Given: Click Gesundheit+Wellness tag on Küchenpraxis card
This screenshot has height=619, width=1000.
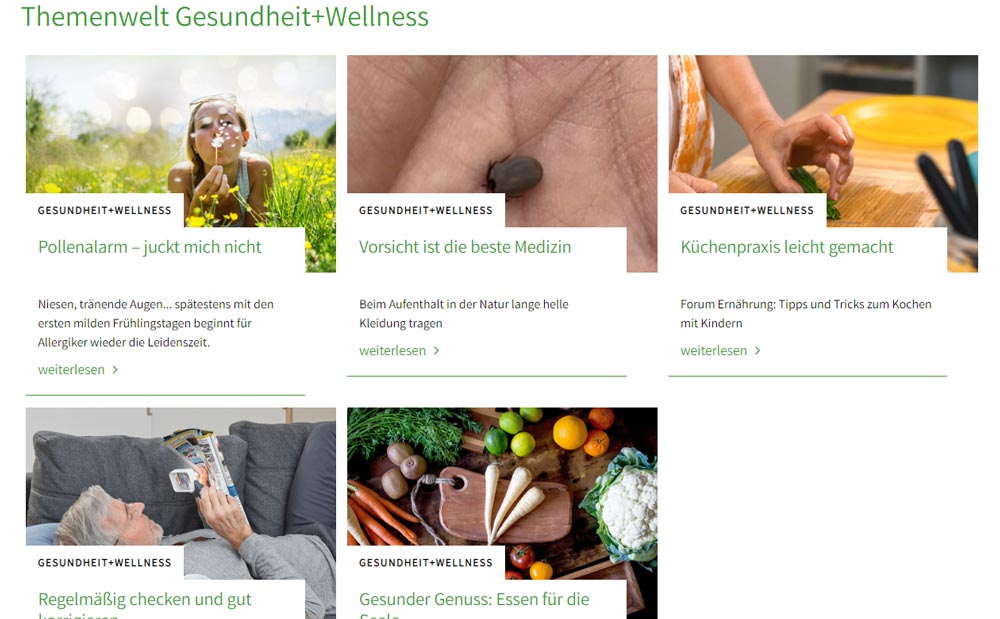Looking at the screenshot, I should 747,210.
